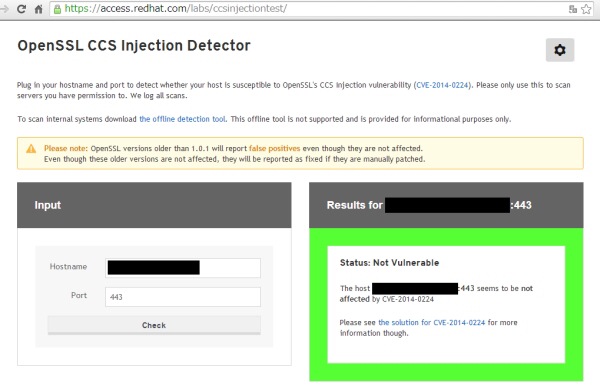Open the translate icon in the address bar
The width and height of the screenshot is (600, 391).
572,9
